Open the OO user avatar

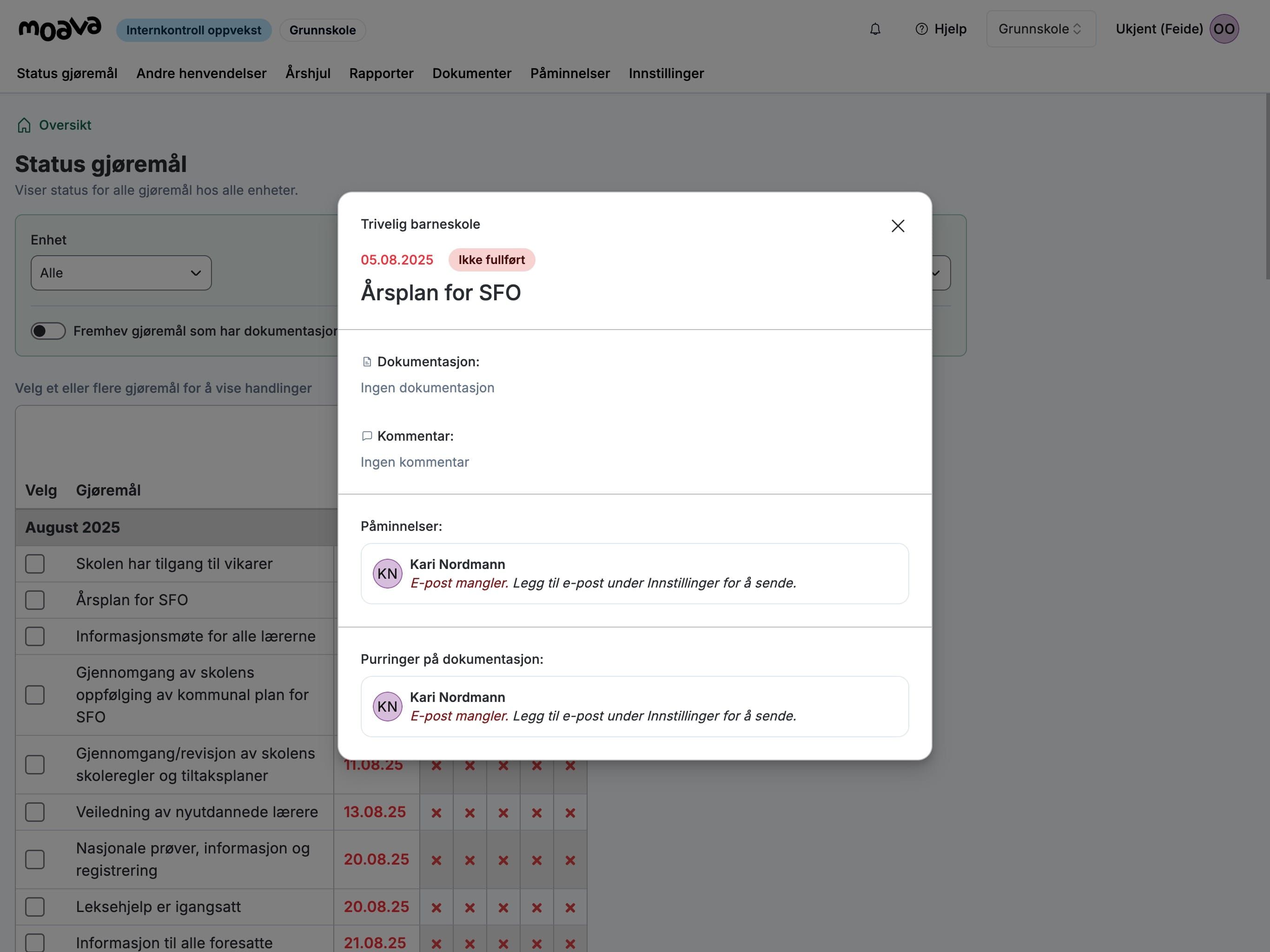click(1224, 29)
